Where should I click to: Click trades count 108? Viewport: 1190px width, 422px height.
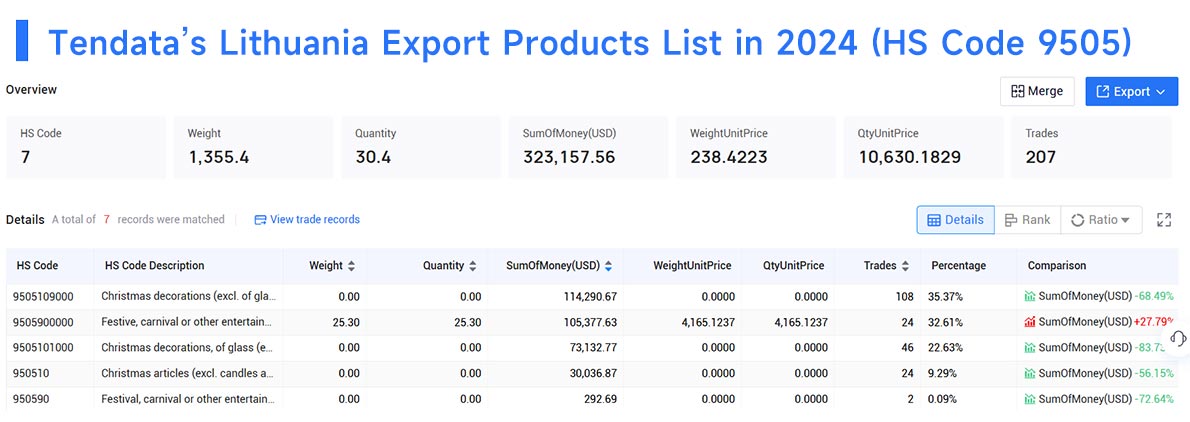pyautogui.click(x=905, y=296)
